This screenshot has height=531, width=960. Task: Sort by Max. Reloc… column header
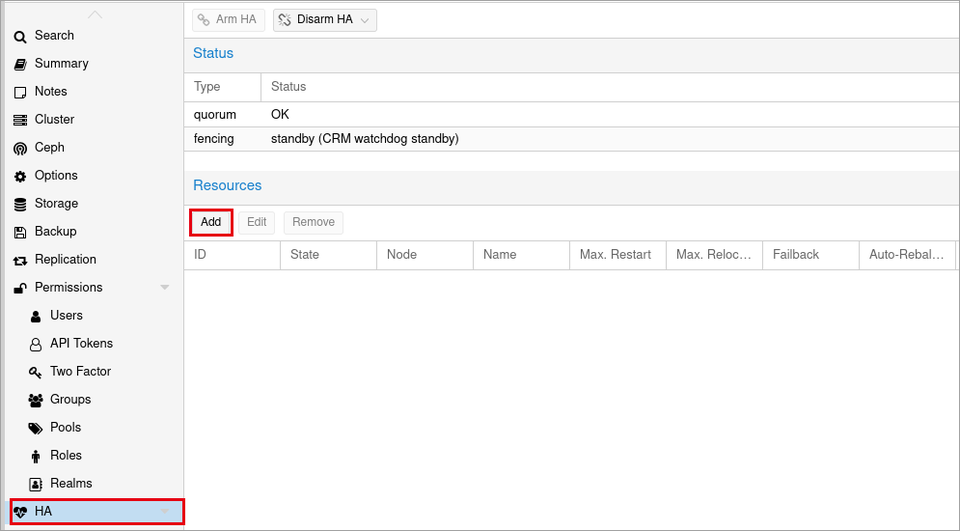tap(714, 255)
